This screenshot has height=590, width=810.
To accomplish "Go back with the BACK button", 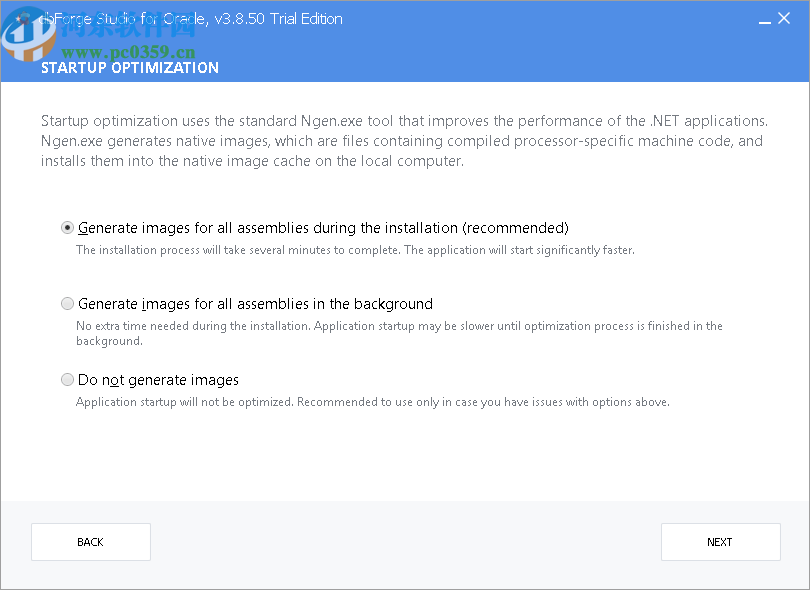I will 91,542.
